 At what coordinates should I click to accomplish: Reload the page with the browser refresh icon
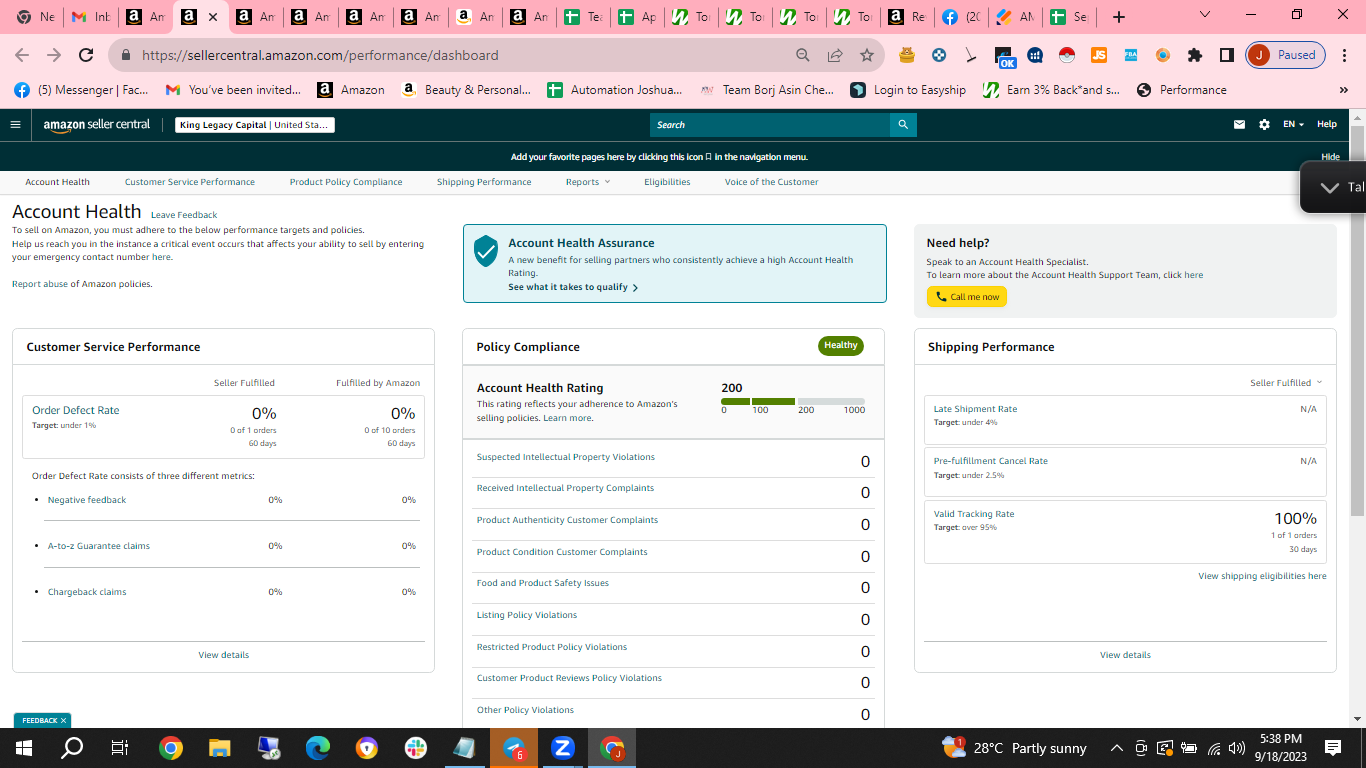point(86,55)
